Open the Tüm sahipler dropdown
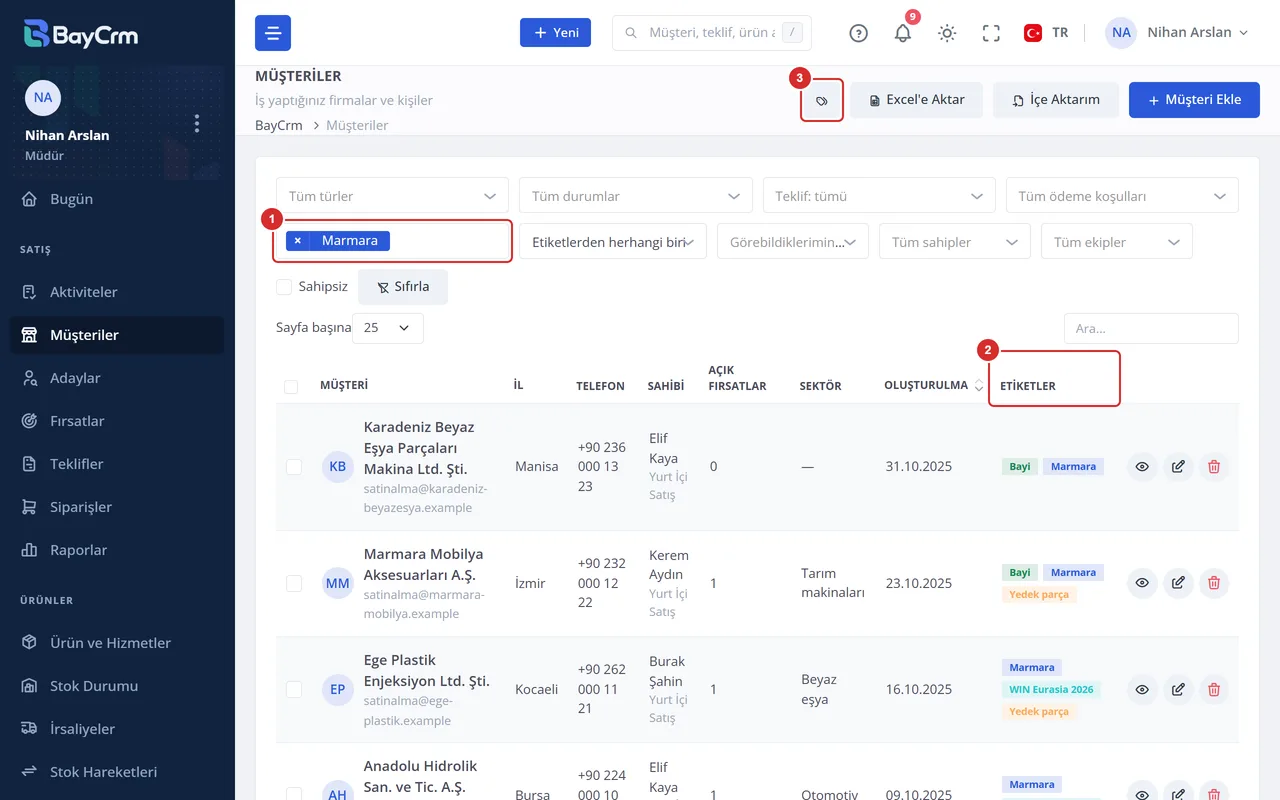The height and width of the screenshot is (800, 1280). (x=954, y=242)
